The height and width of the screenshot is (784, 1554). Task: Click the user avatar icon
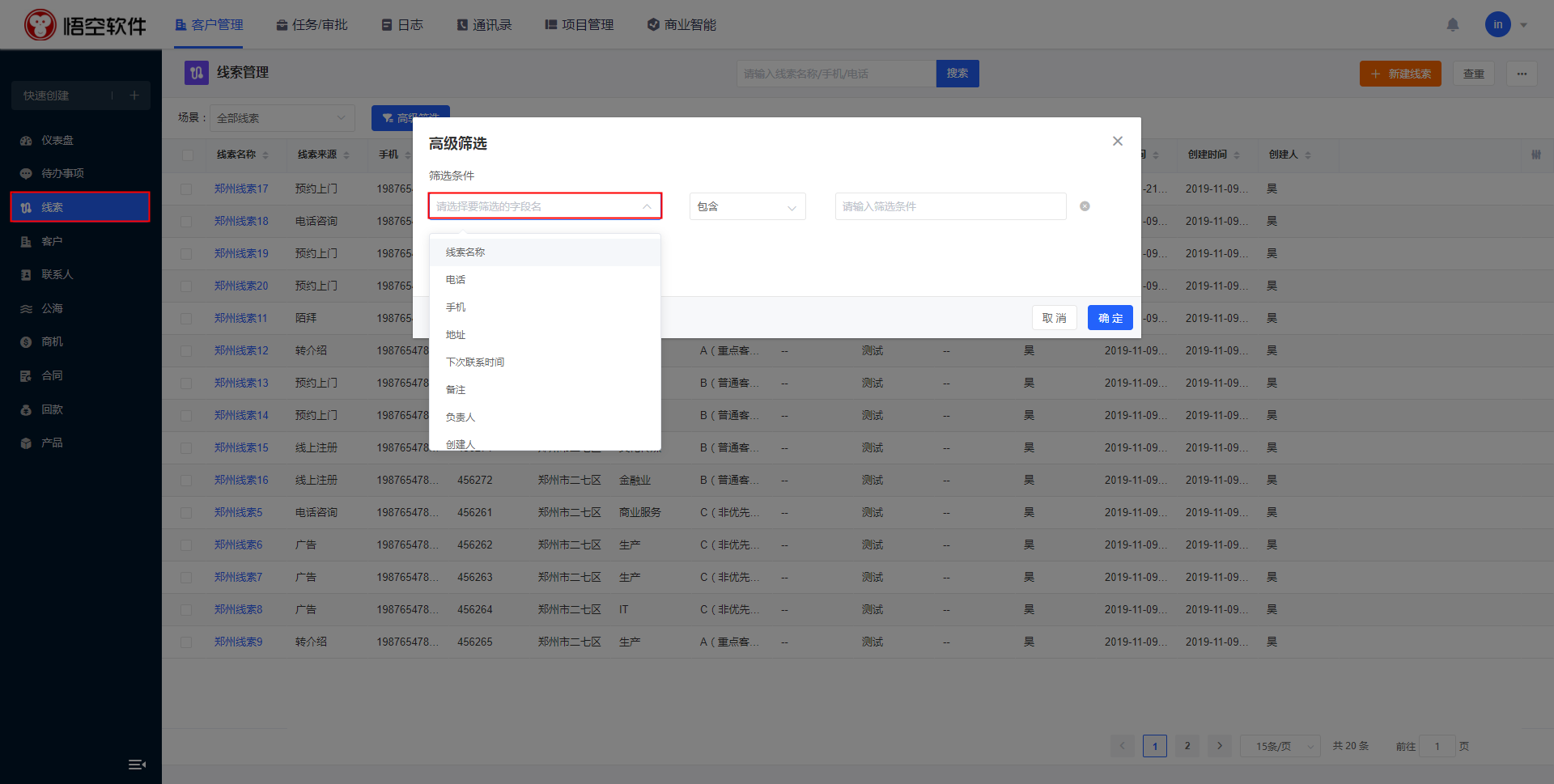click(1497, 25)
